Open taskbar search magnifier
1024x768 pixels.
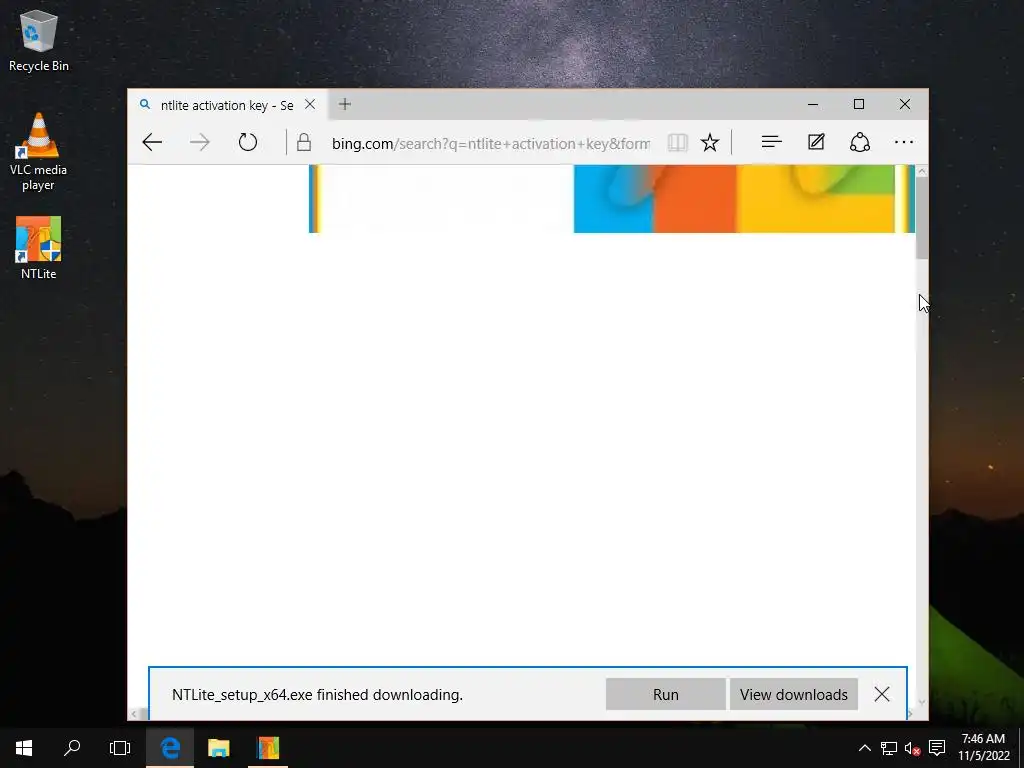[x=72, y=748]
